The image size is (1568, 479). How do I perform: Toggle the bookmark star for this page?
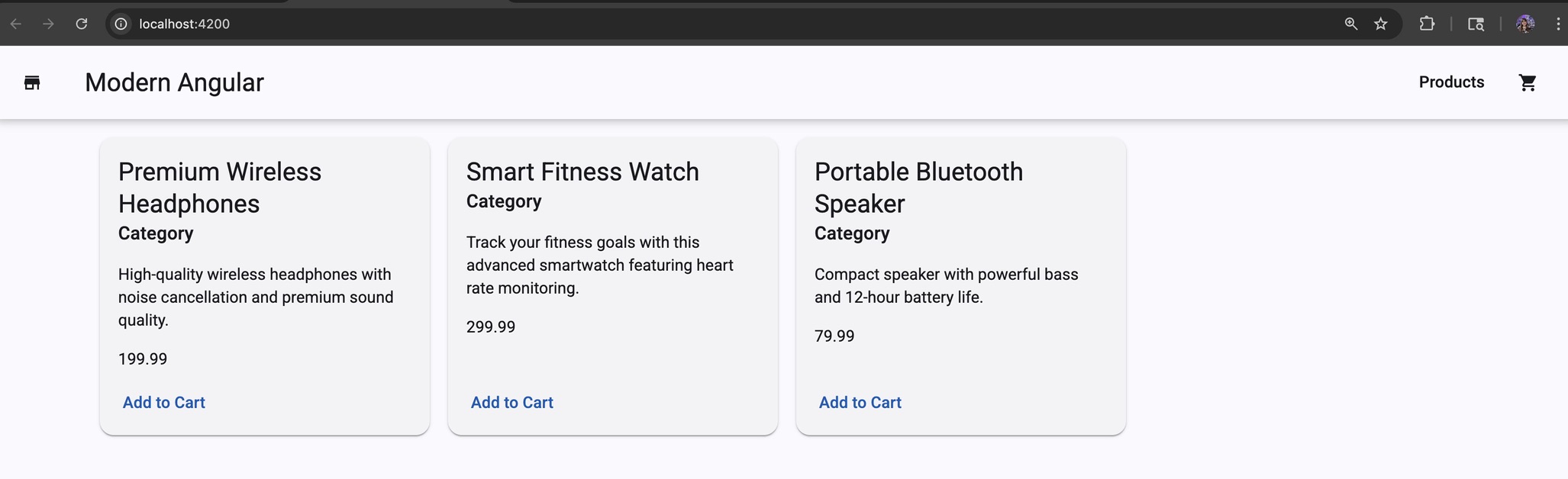tap(1382, 24)
